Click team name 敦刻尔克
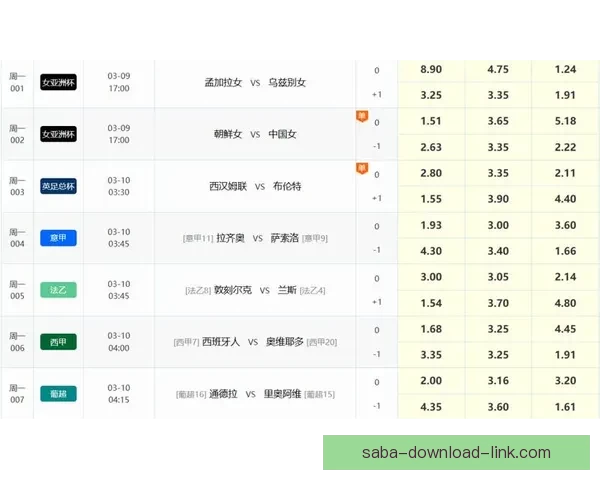The width and height of the screenshot is (600, 480). coord(233,290)
